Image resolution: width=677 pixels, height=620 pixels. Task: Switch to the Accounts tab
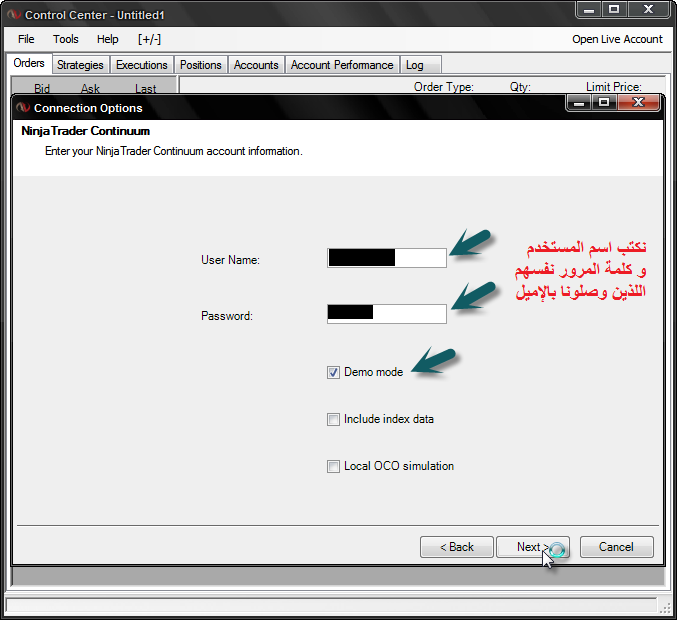pyautogui.click(x=256, y=65)
